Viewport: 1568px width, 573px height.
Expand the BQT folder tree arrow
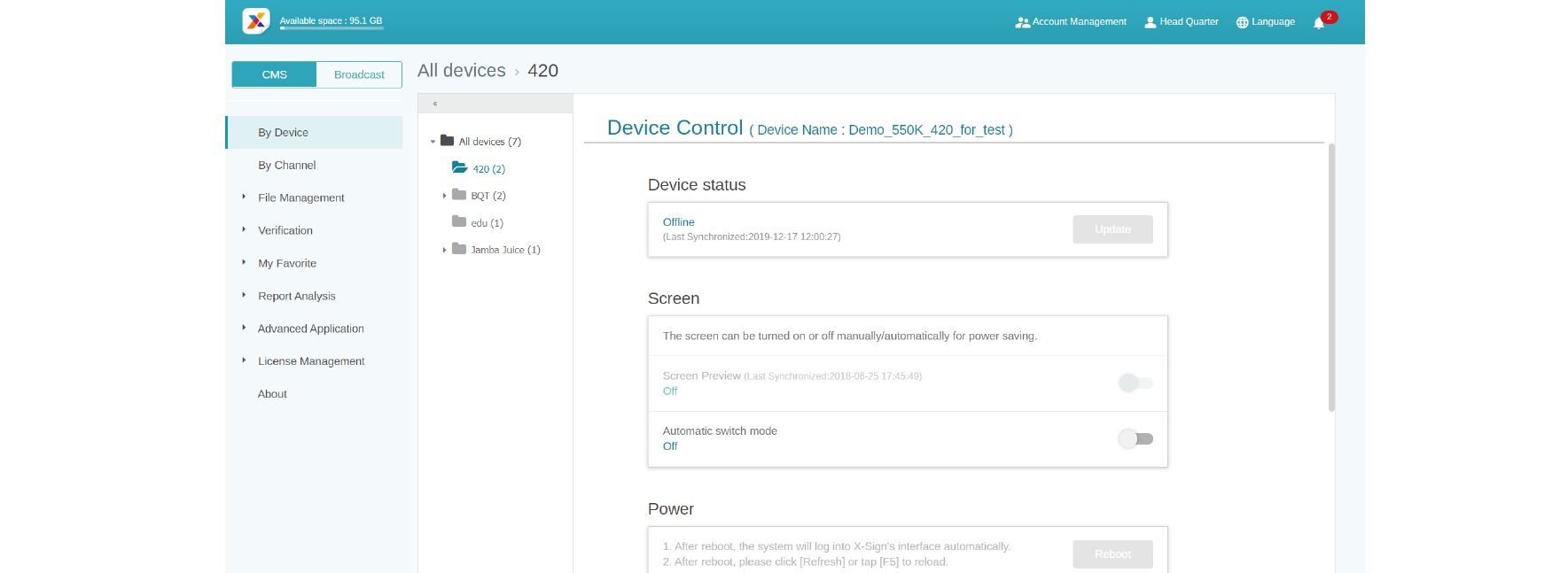444,196
